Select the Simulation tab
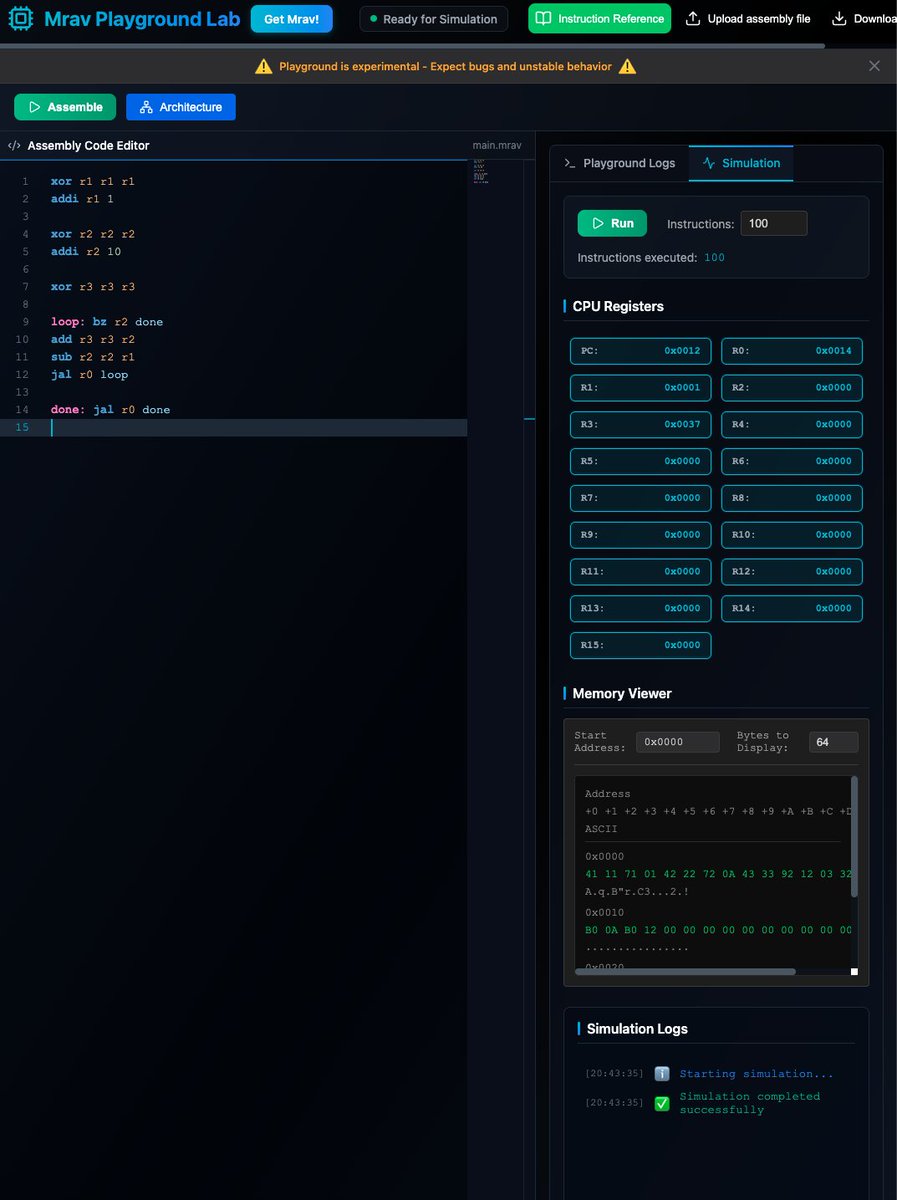Screen dimensions: 897x1200 (741, 163)
